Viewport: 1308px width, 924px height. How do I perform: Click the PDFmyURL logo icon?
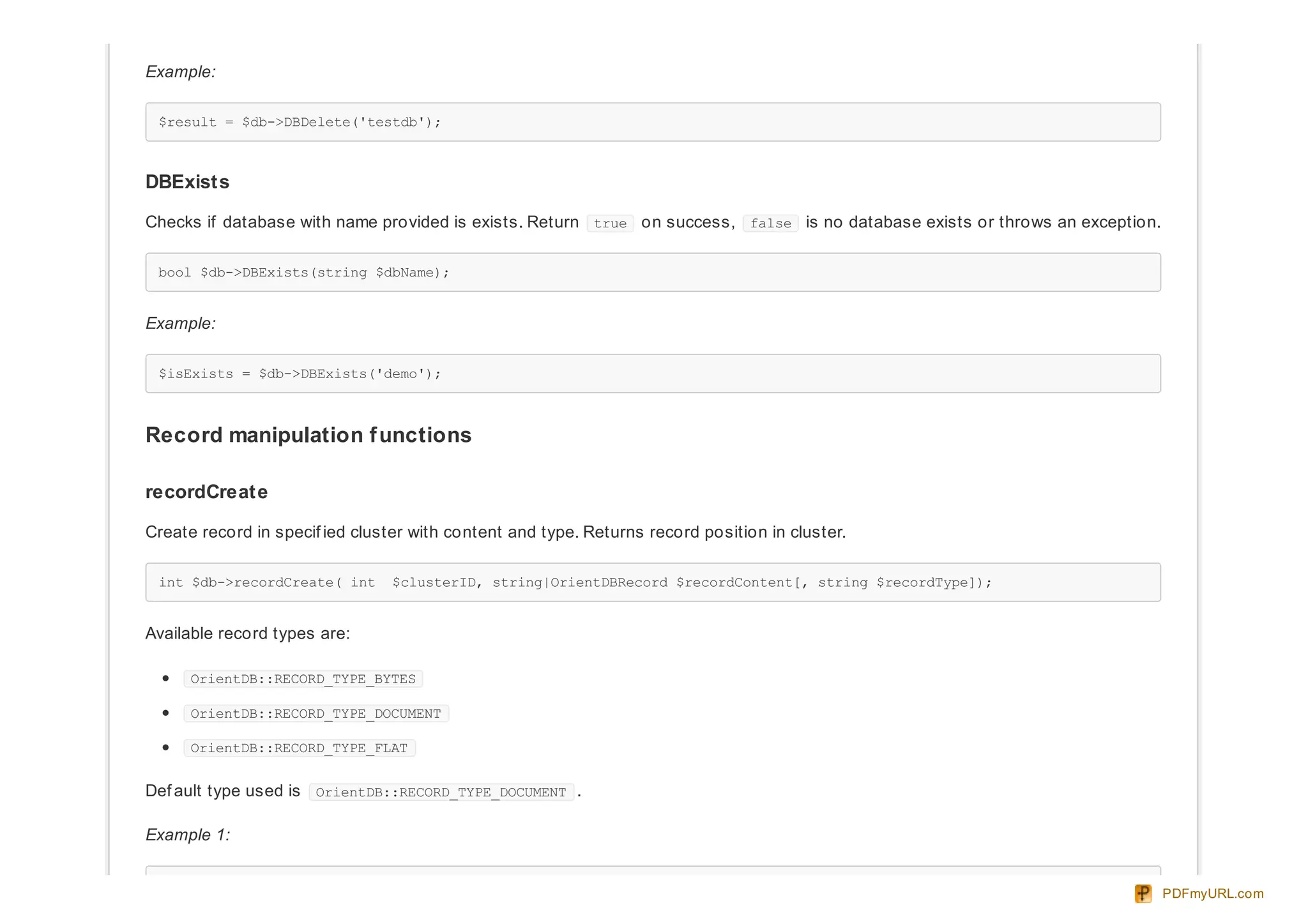(x=1143, y=893)
